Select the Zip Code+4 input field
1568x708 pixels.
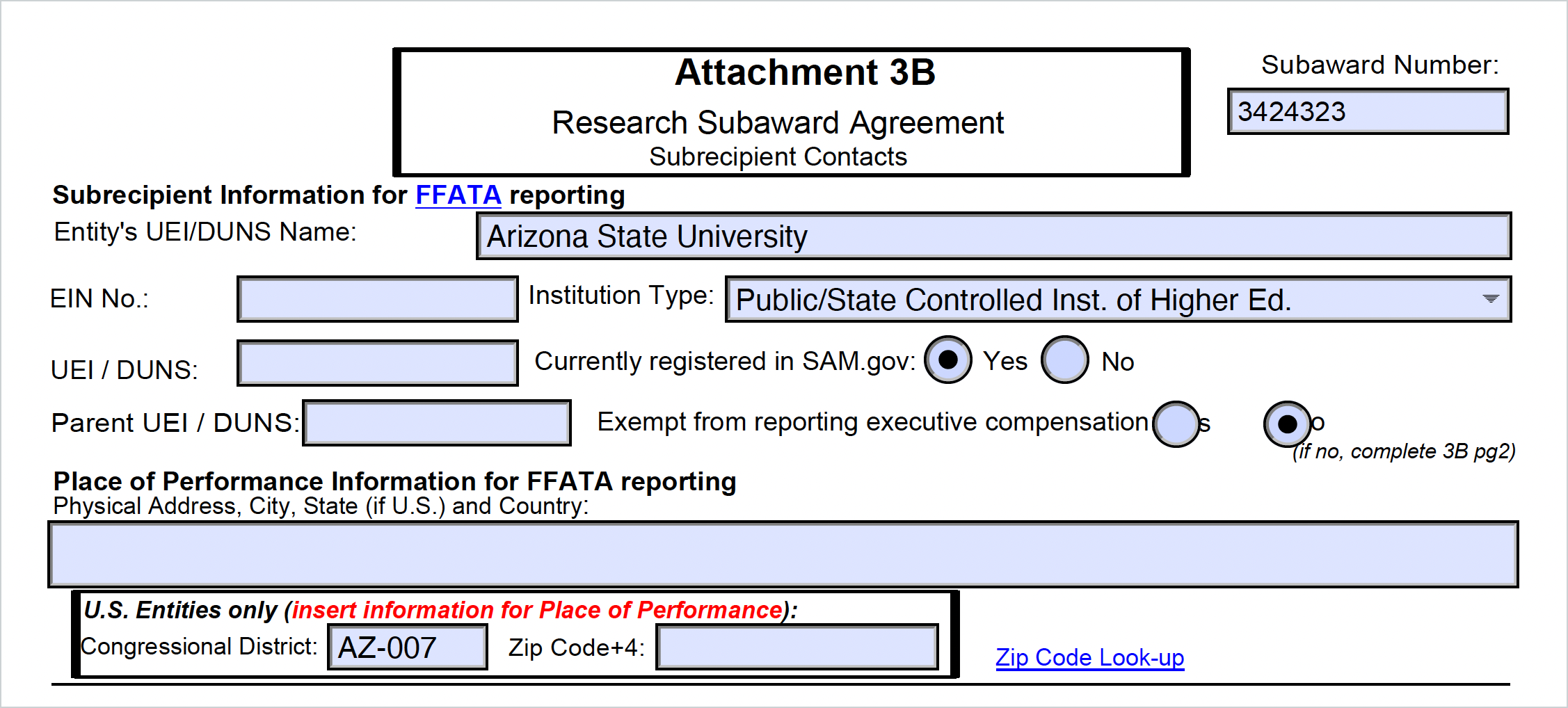(797, 647)
